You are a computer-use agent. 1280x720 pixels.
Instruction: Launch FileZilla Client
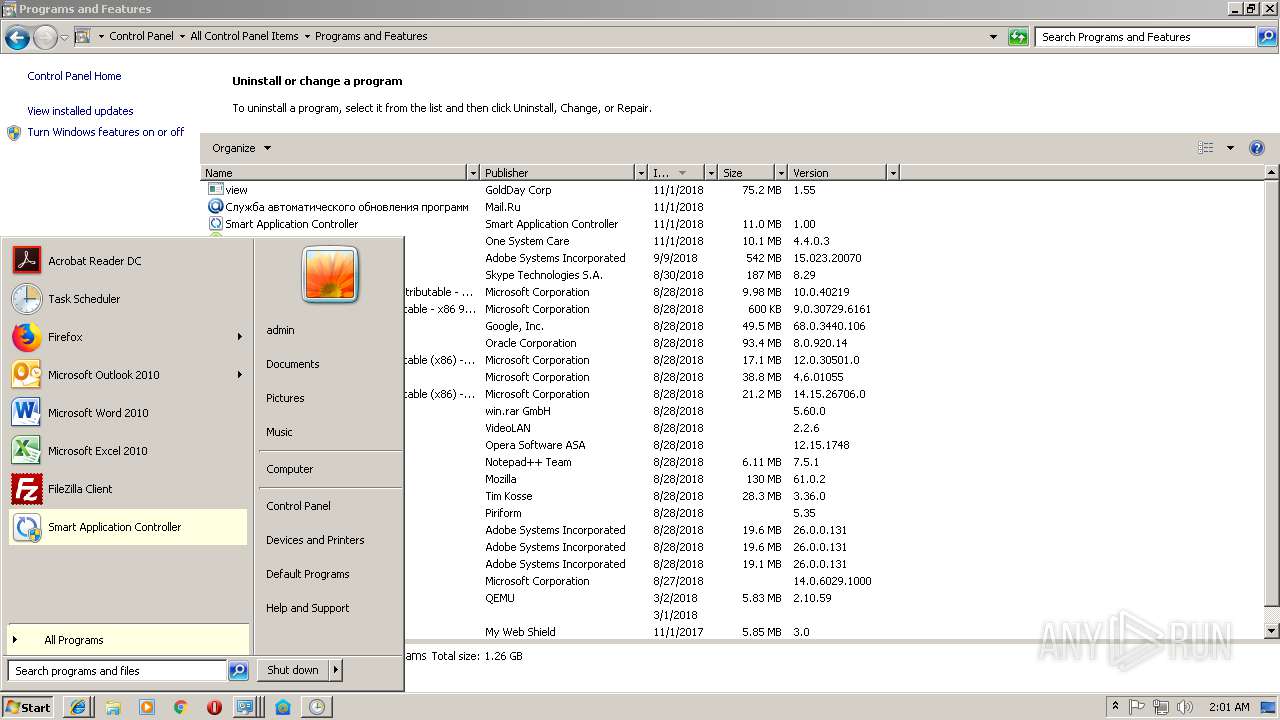127,489
